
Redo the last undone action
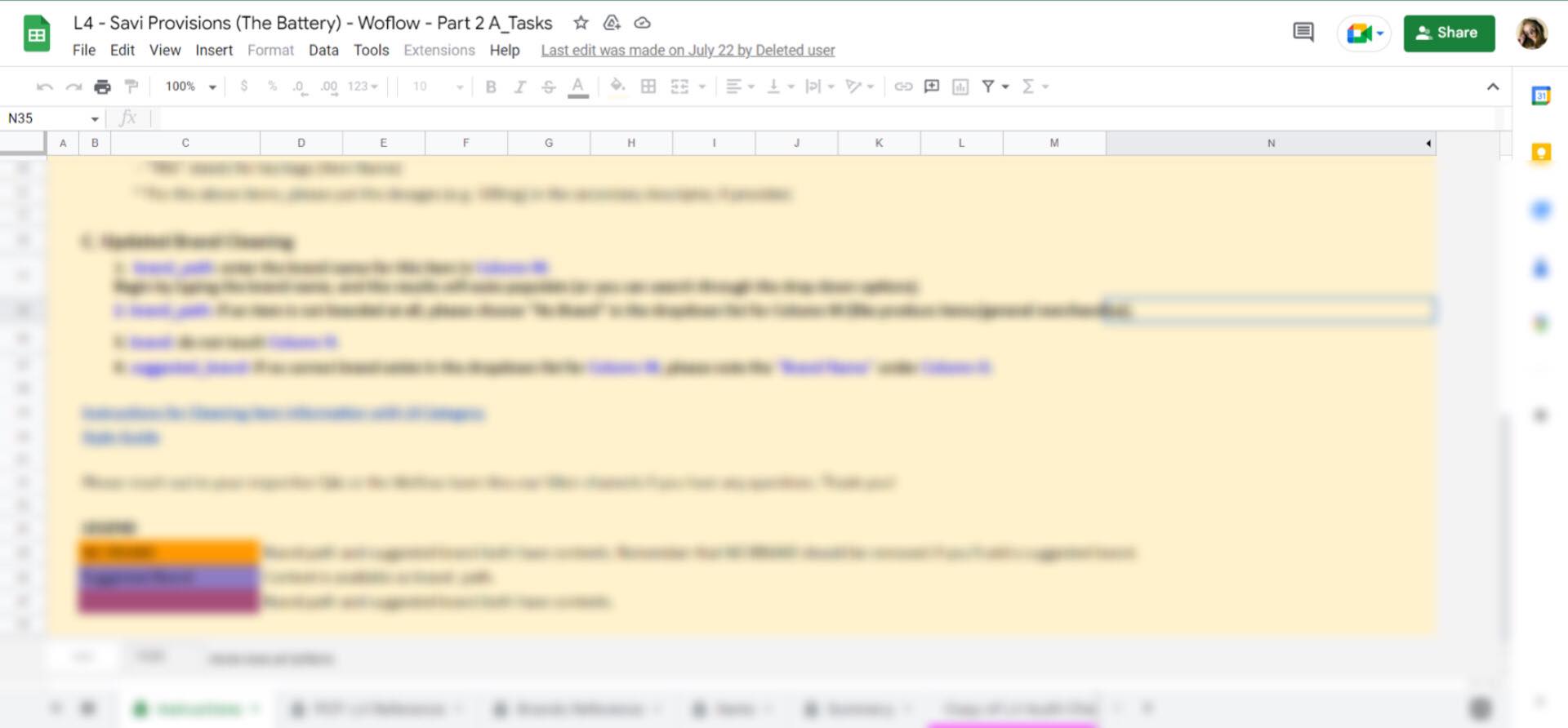pyautogui.click(x=73, y=87)
